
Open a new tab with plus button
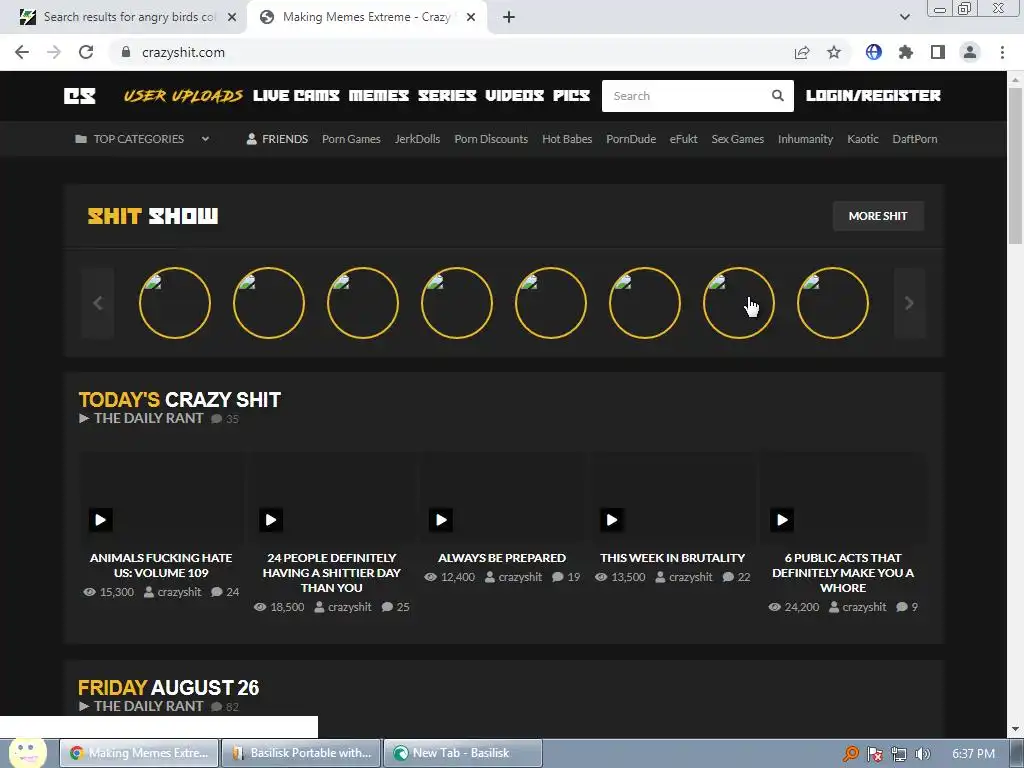[509, 17]
